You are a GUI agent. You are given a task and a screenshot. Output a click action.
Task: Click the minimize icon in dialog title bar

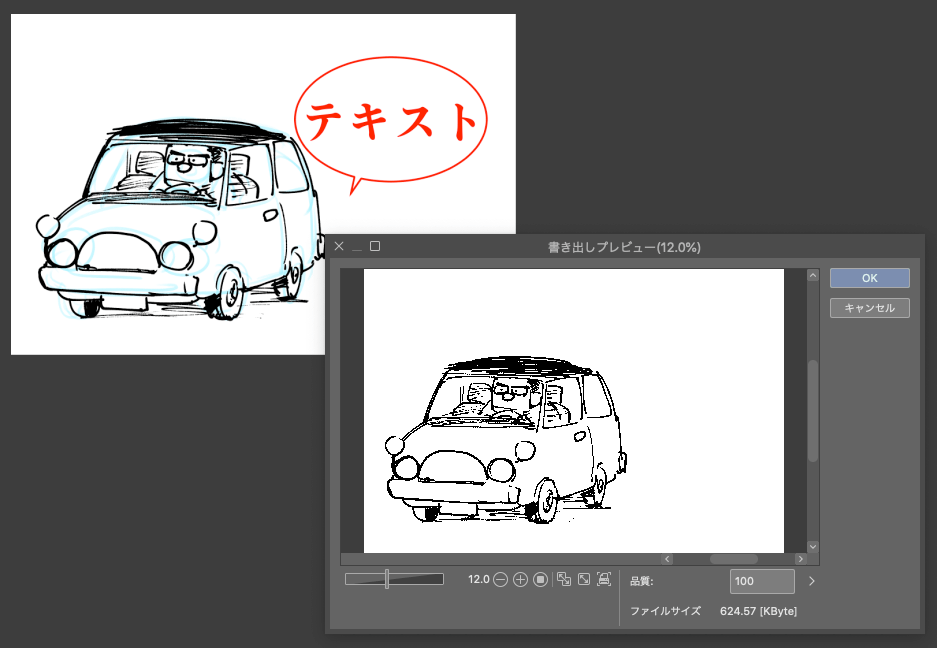click(357, 249)
